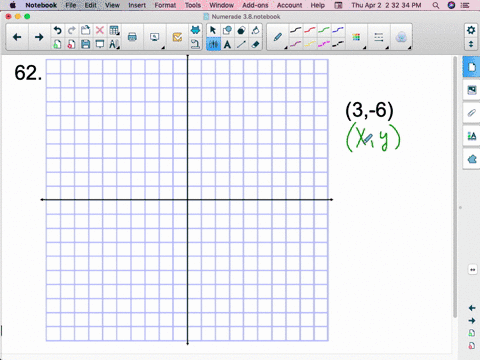The width and height of the screenshot is (480, 360).
Task: Click the Paste clipboard icon
Action: pyautogui.click(x=86, y=30)
